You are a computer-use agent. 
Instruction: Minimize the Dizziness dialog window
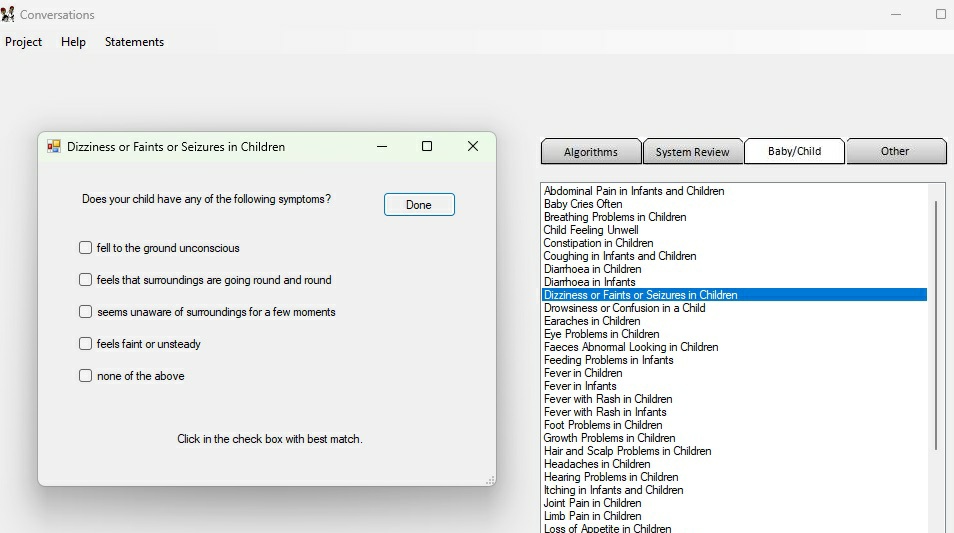(x=382, y=147)
